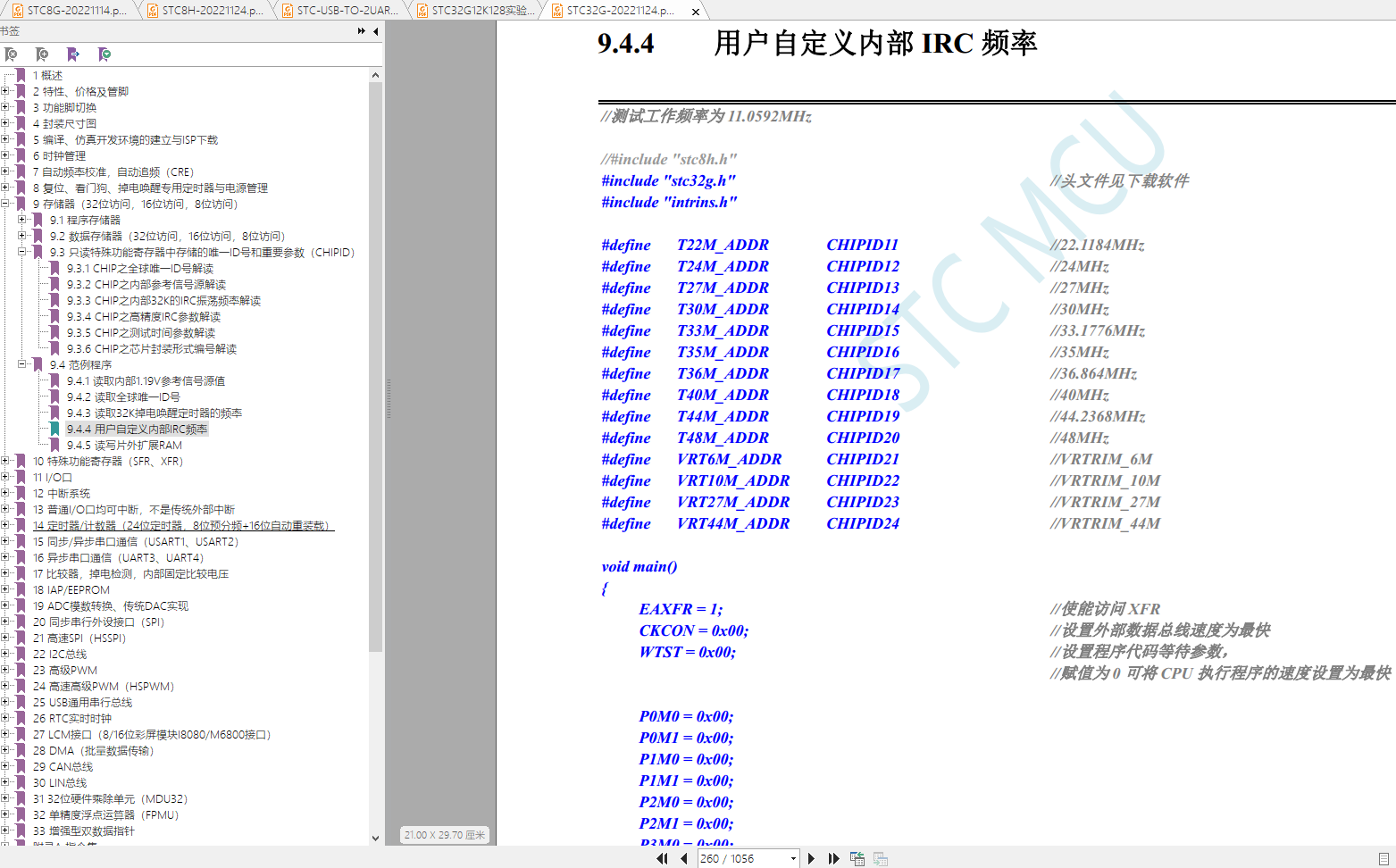1396x868 pixels.
Task: Click the page number input field
Action: pyautogui.click(x=743, y=858)
